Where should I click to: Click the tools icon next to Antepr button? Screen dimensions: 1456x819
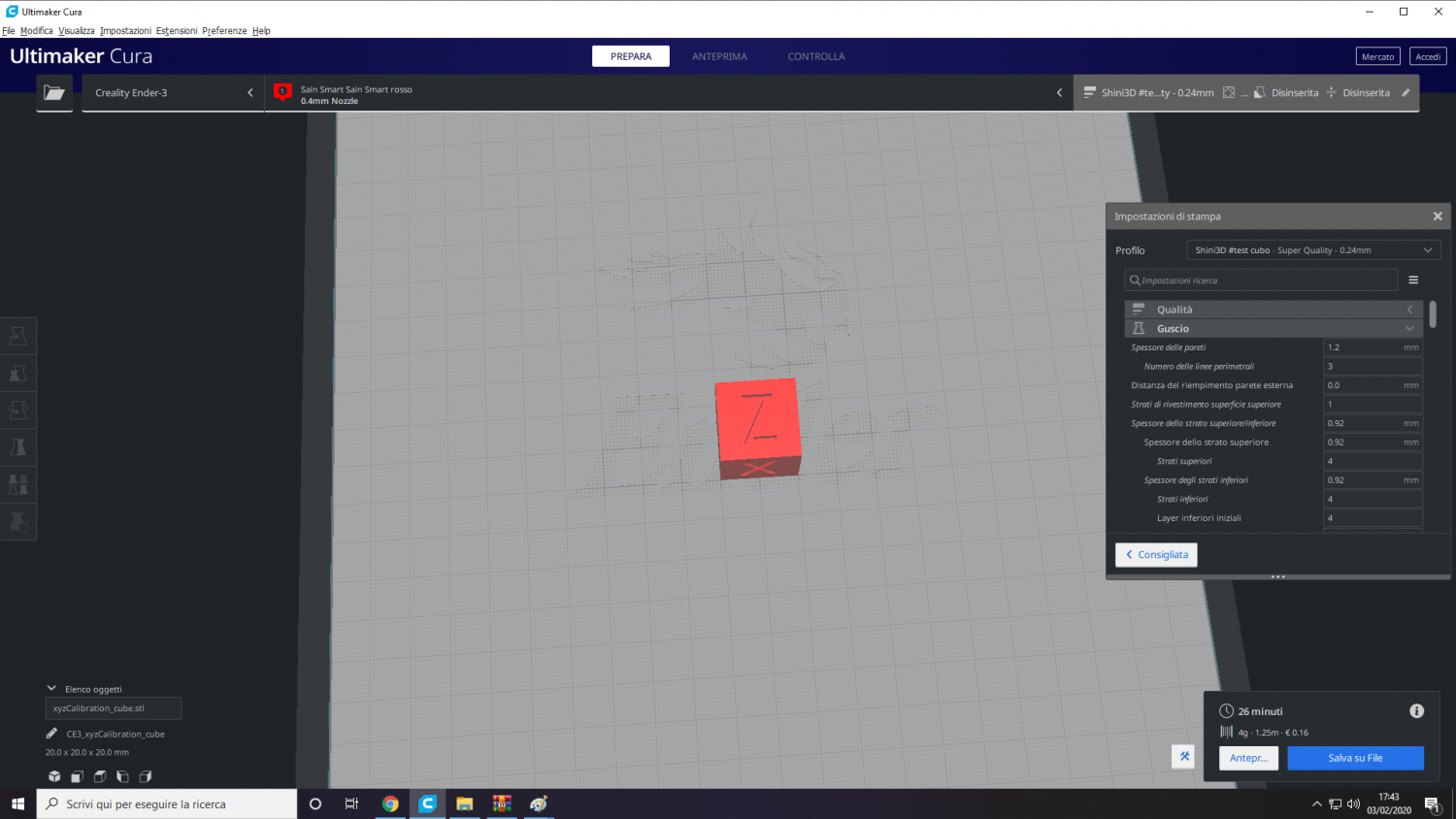[x=1183, y=756]
